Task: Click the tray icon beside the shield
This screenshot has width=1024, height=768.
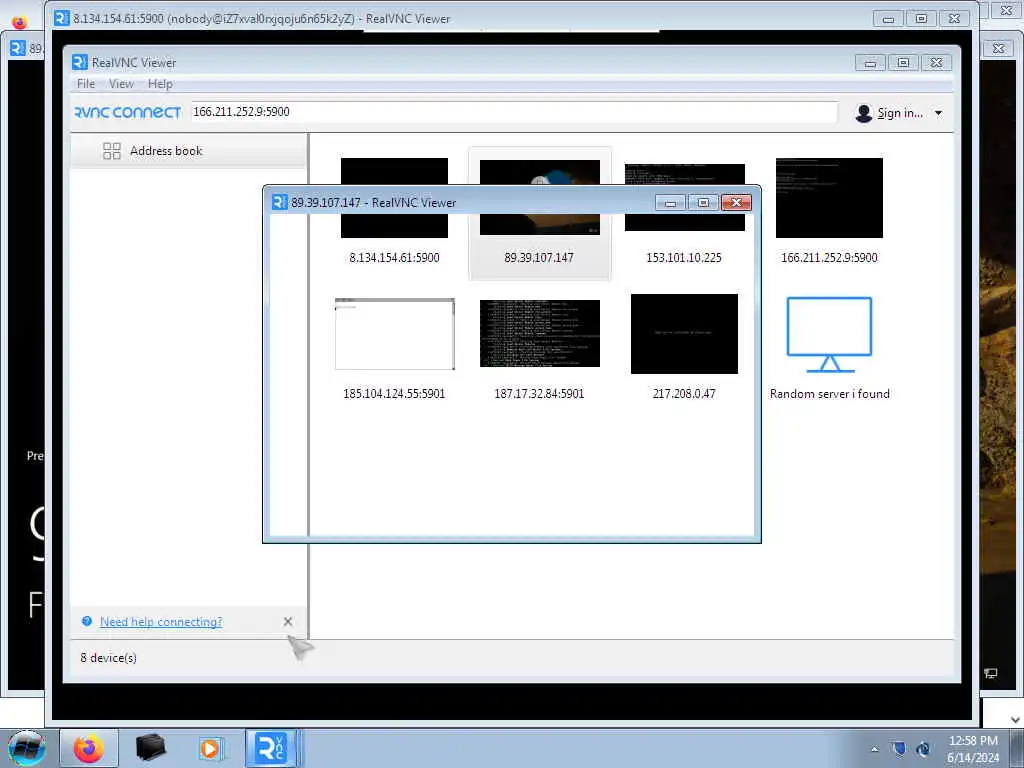Action: pyautogui.click(x=923, y=748)
